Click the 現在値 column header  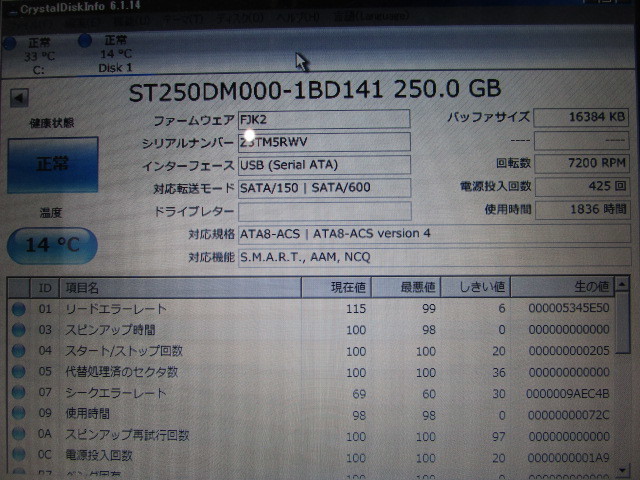pos(336,287)
